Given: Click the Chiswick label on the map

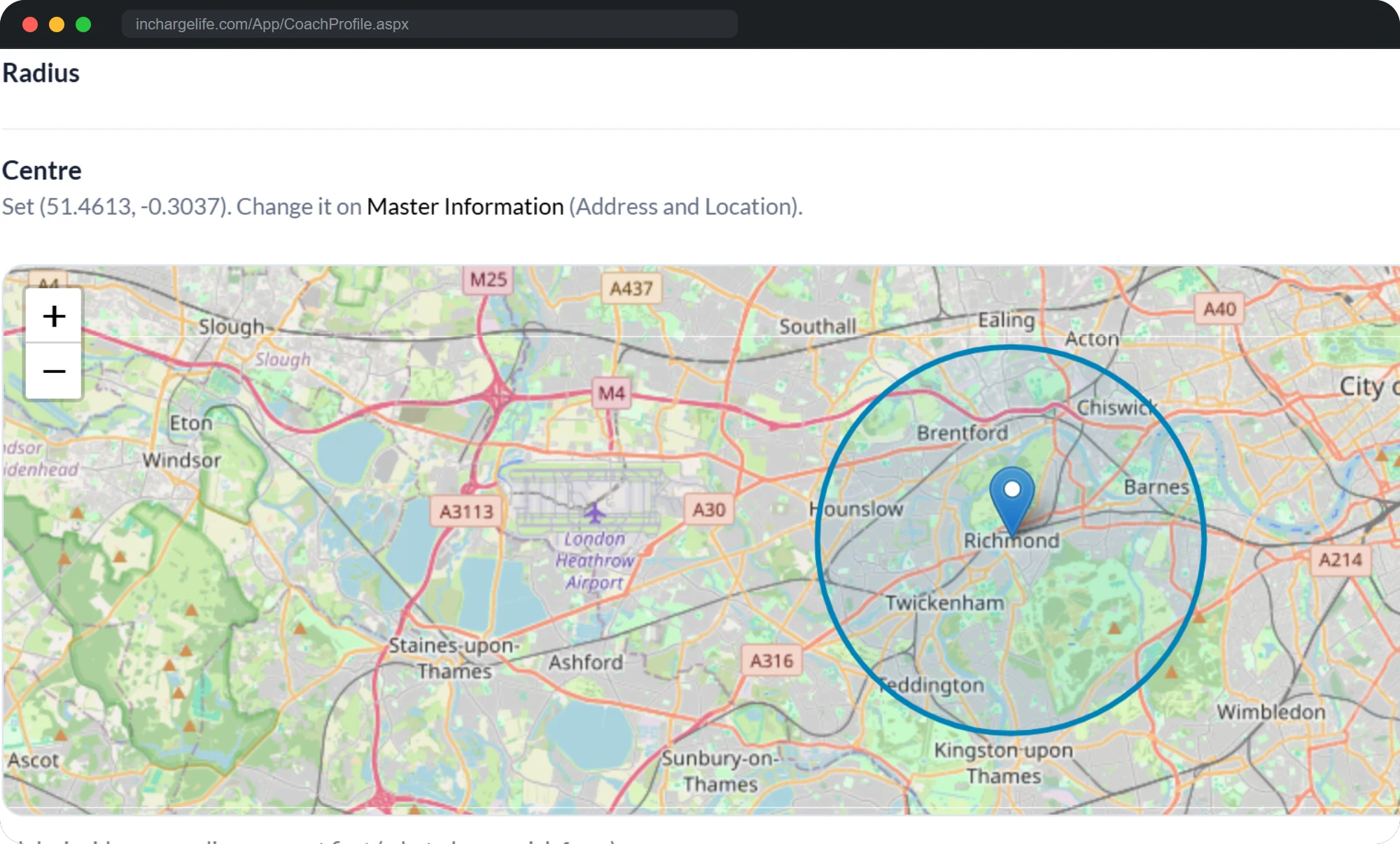Looking at the screenshot, I should point(1116,407).
